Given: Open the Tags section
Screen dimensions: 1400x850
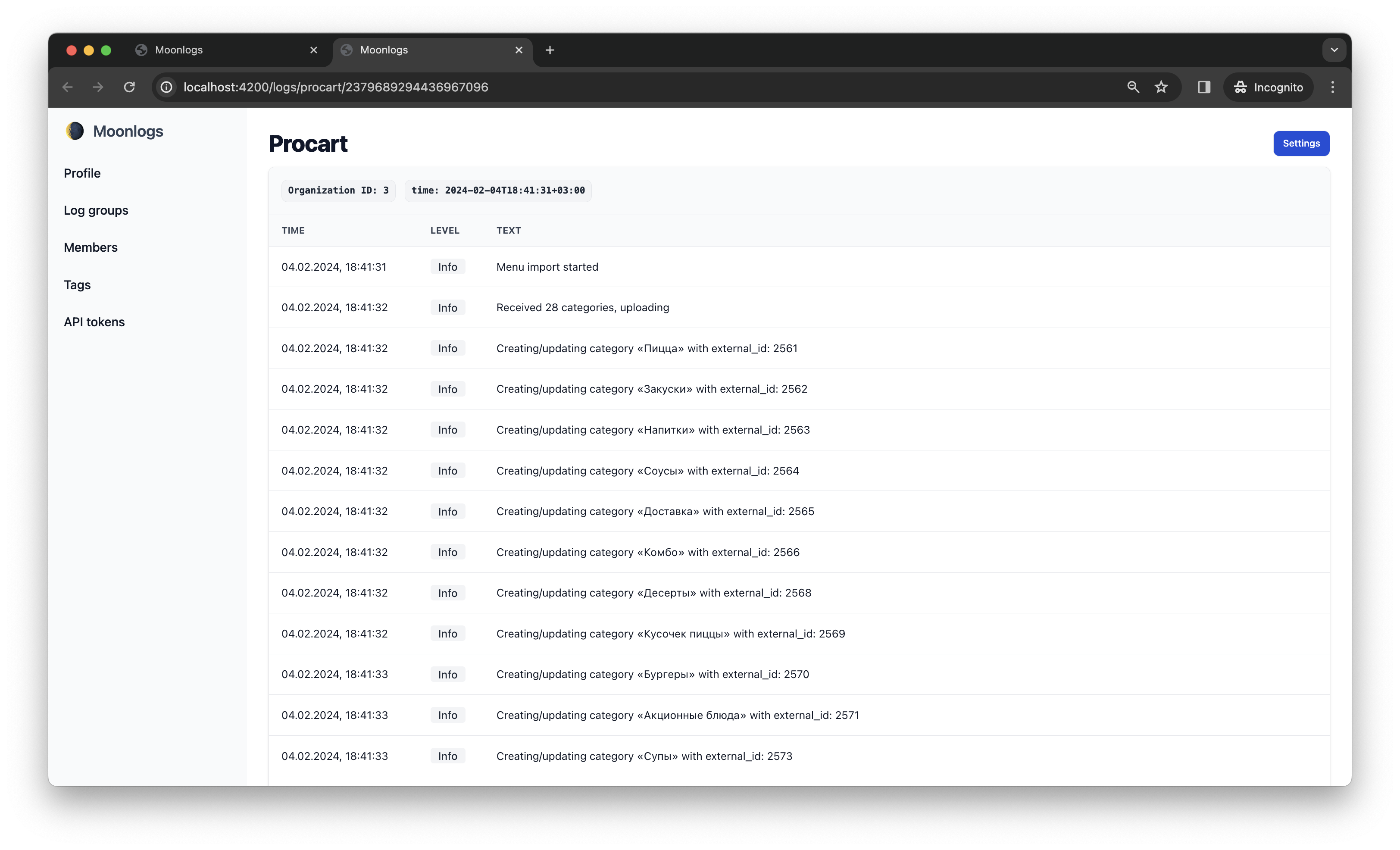Looking at the screenshot, I should (x=77, y=284).
